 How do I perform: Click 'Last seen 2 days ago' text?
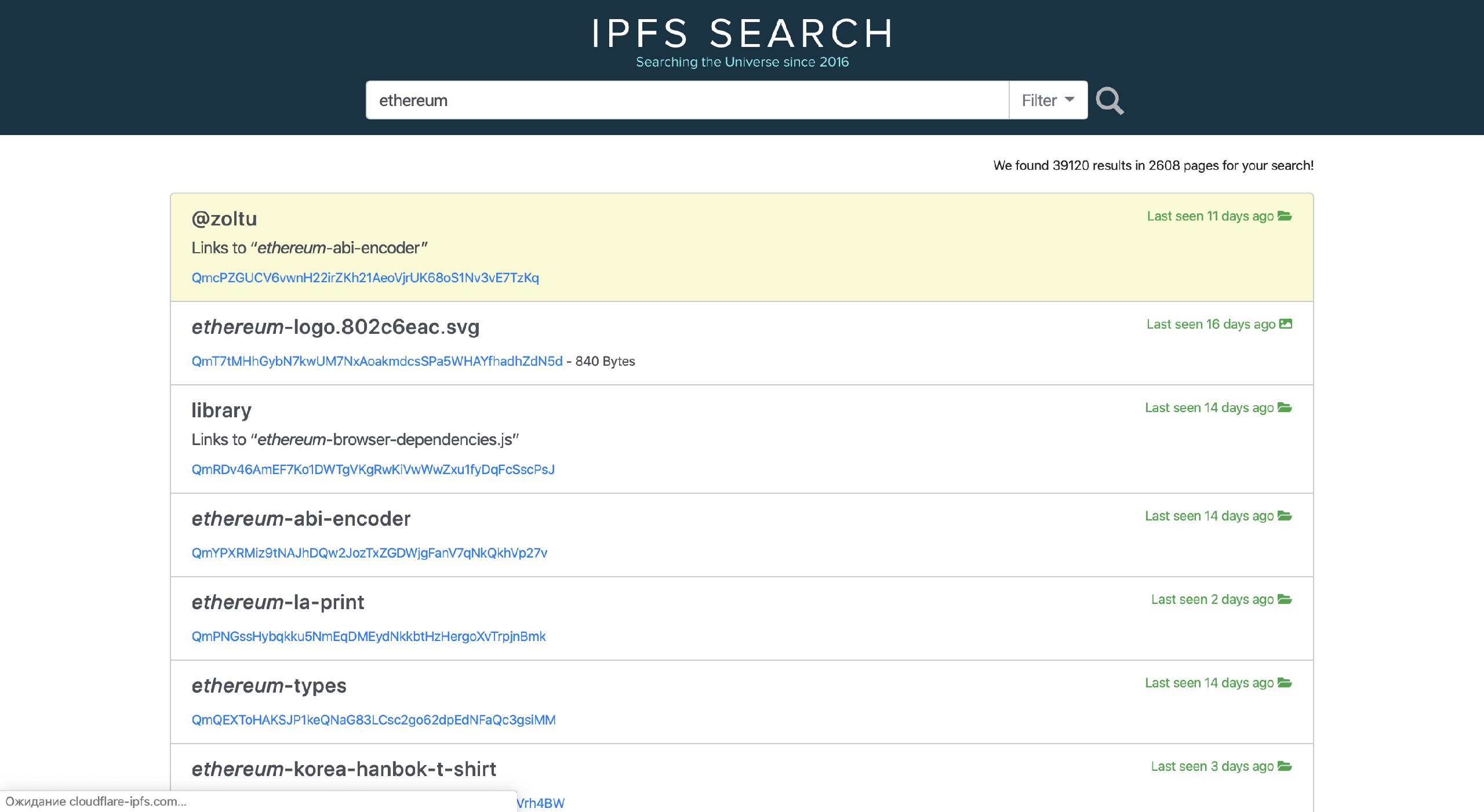pos(1212,599)
